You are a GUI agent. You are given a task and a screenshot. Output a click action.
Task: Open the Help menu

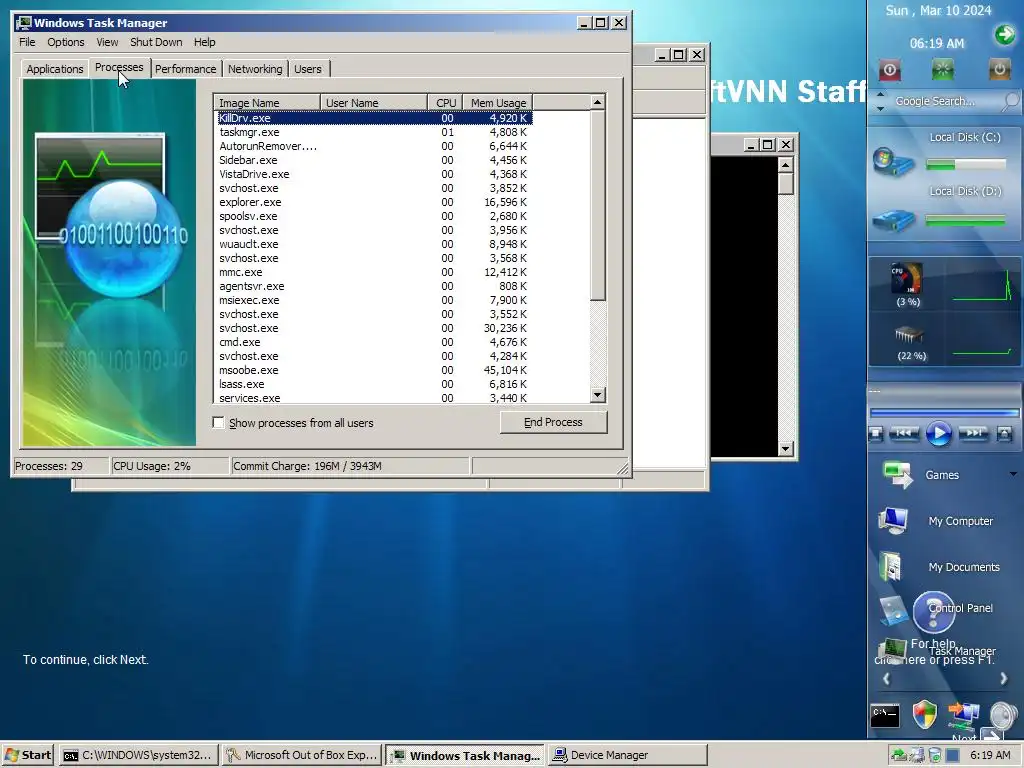(204, 42)
